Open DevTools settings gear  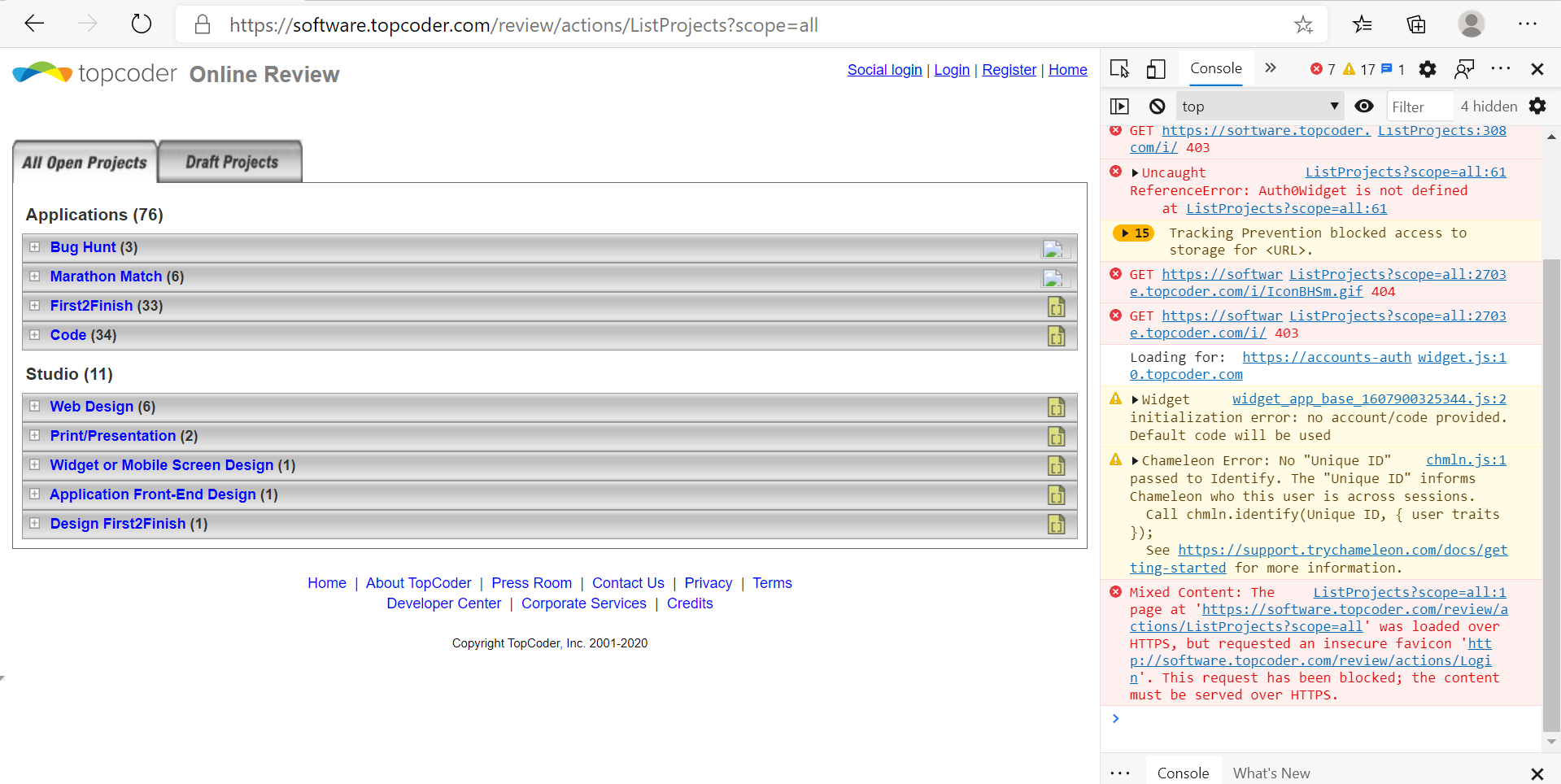click(1427, 69)
